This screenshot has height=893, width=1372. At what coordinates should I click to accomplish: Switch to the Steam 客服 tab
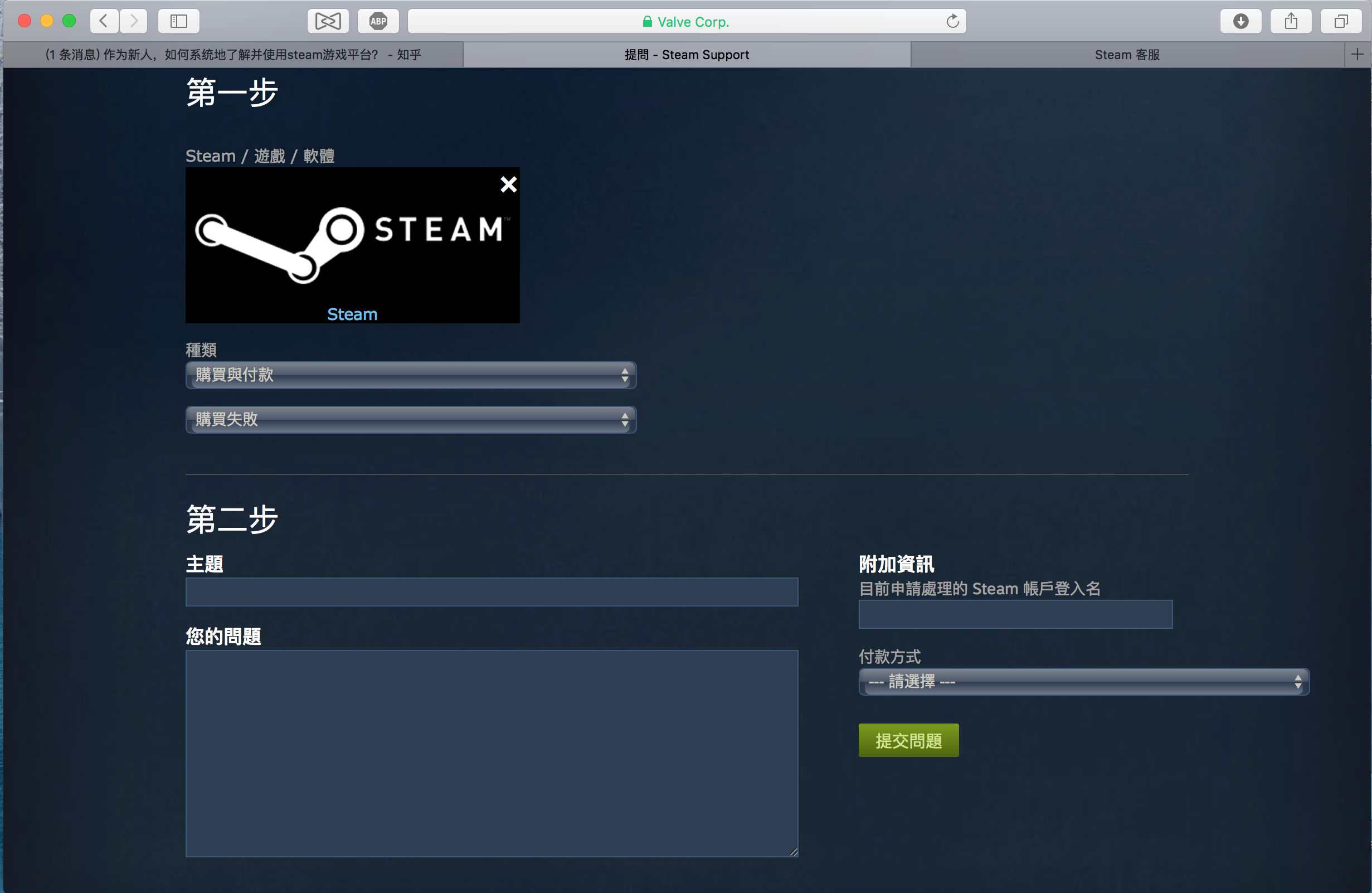(1126, 54)
